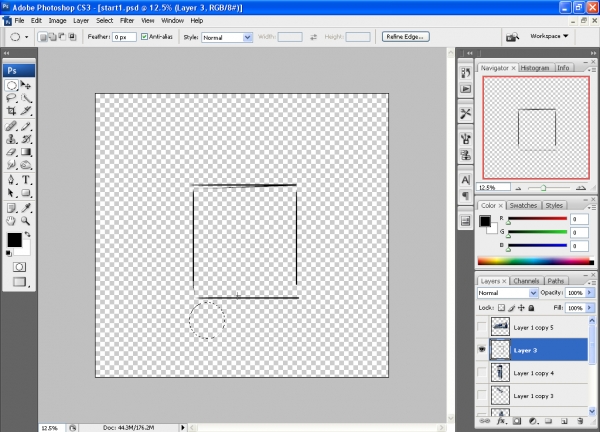
Task: Select the Slice tool
Action: pyautogui.click(x=26, y=111)
